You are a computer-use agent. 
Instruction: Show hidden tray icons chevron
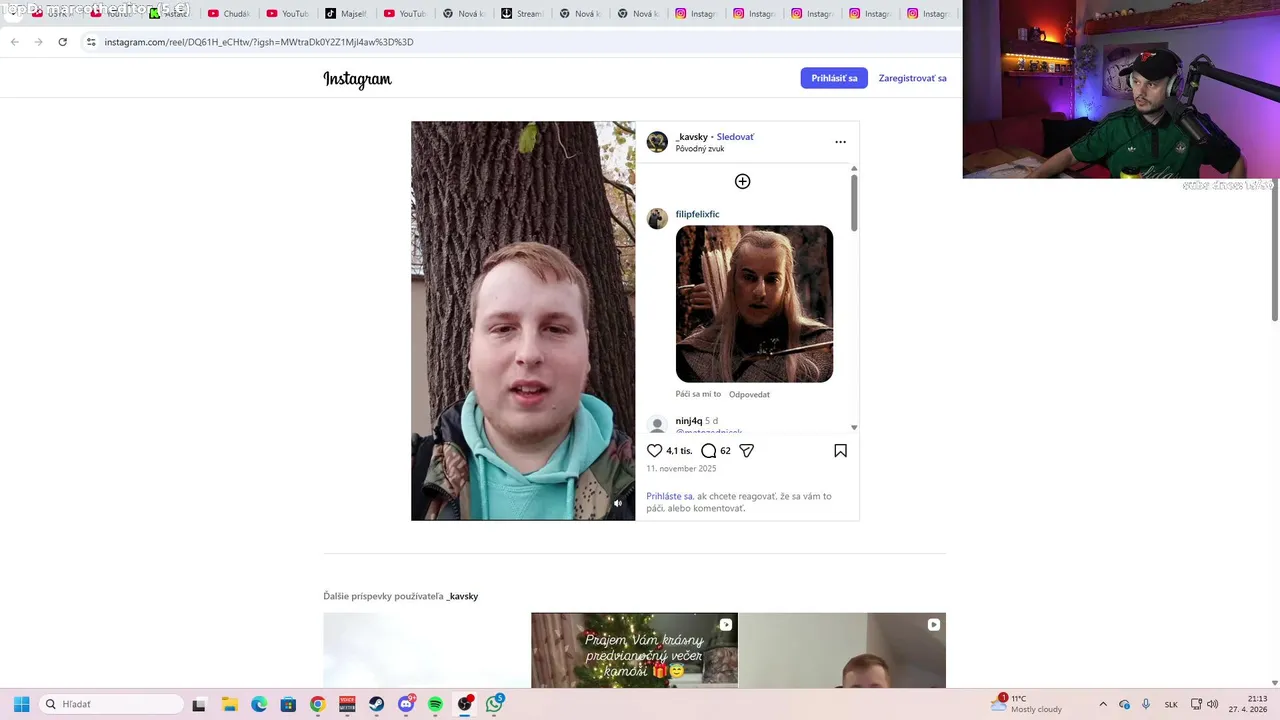click(1103, 704)
